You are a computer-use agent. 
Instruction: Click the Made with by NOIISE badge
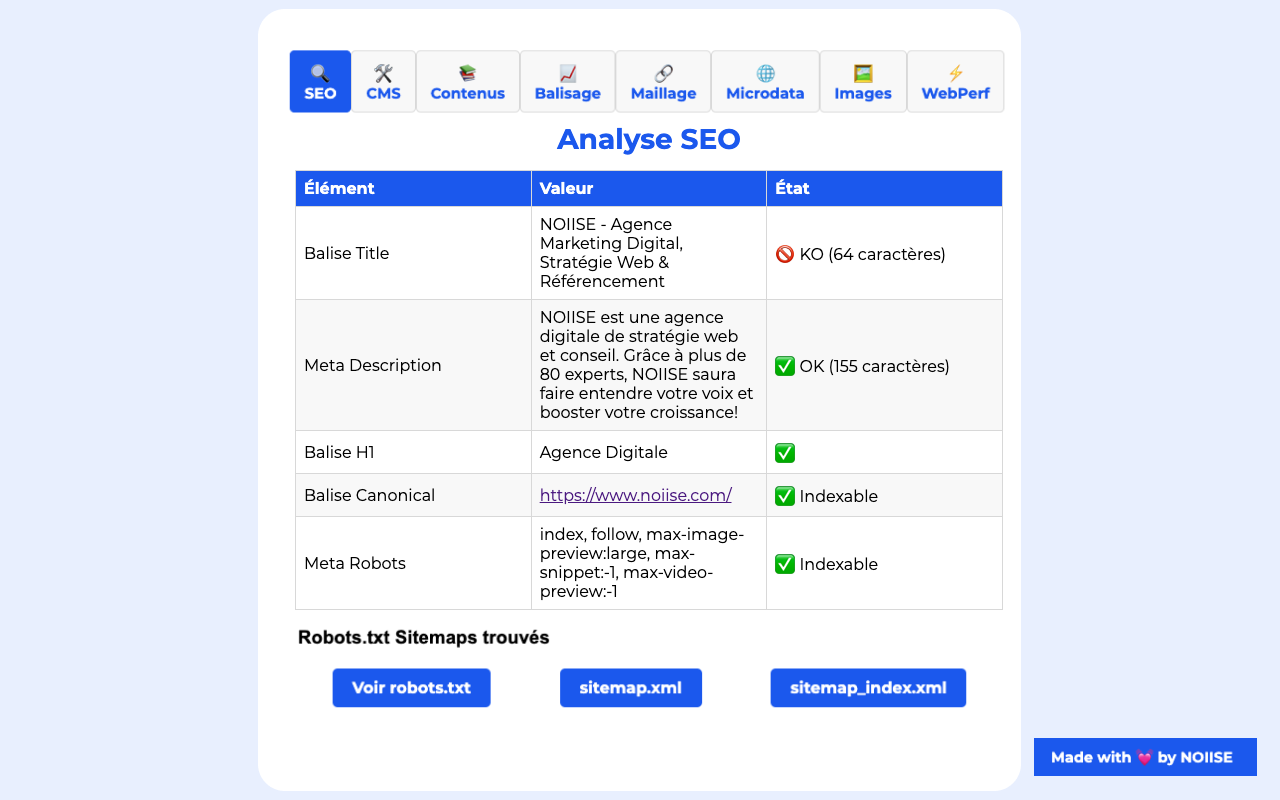pyautogui.click(x=1145, y=757)
